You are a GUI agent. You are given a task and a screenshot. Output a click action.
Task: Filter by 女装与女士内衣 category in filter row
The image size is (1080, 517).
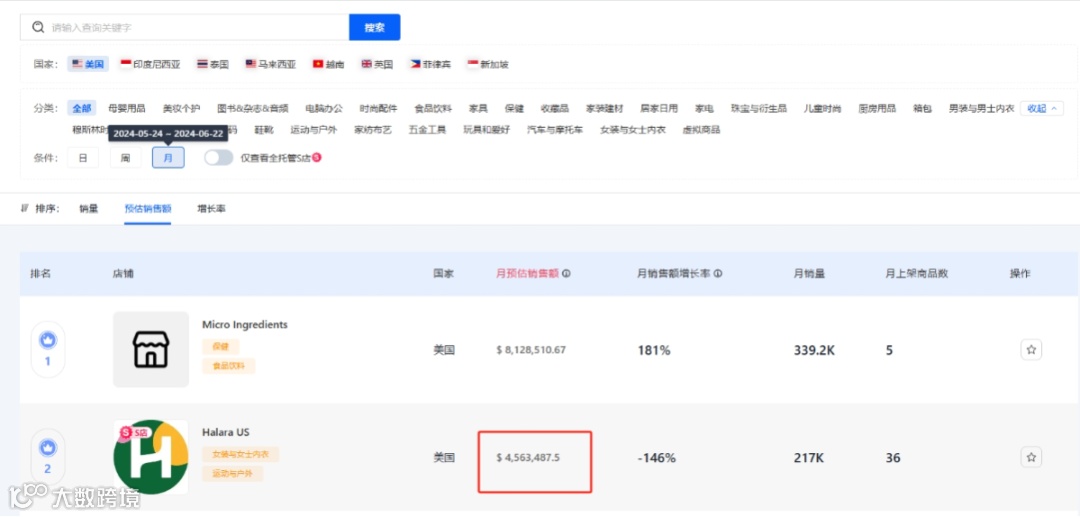[632, 129]
